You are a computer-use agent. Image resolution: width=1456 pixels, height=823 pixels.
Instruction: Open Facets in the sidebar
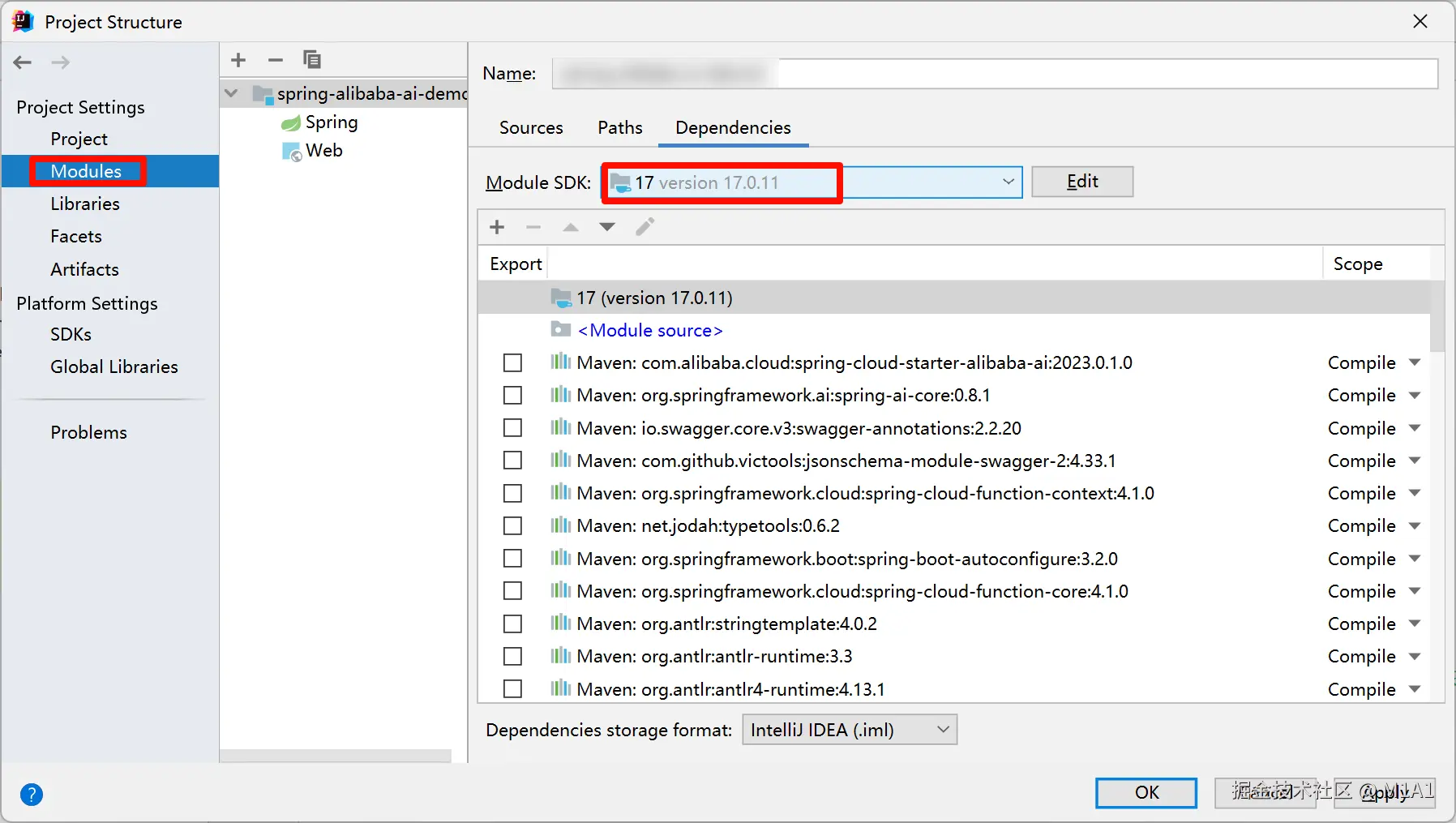76,236
